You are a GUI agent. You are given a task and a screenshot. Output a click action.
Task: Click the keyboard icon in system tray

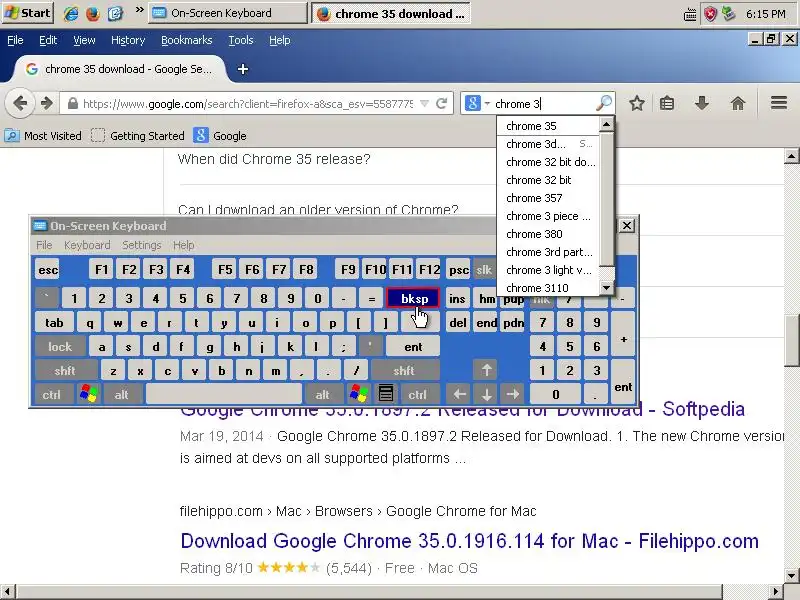(690, 14)
